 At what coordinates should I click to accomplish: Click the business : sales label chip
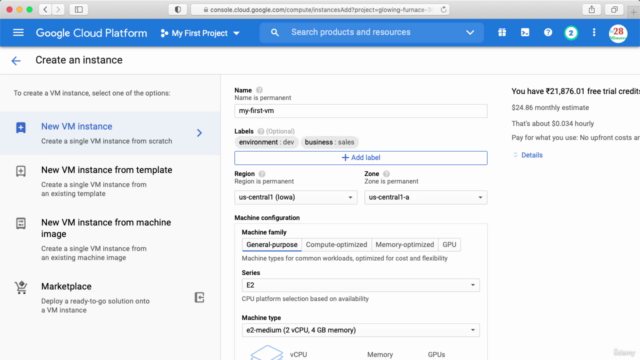click(x=329, y=142)
